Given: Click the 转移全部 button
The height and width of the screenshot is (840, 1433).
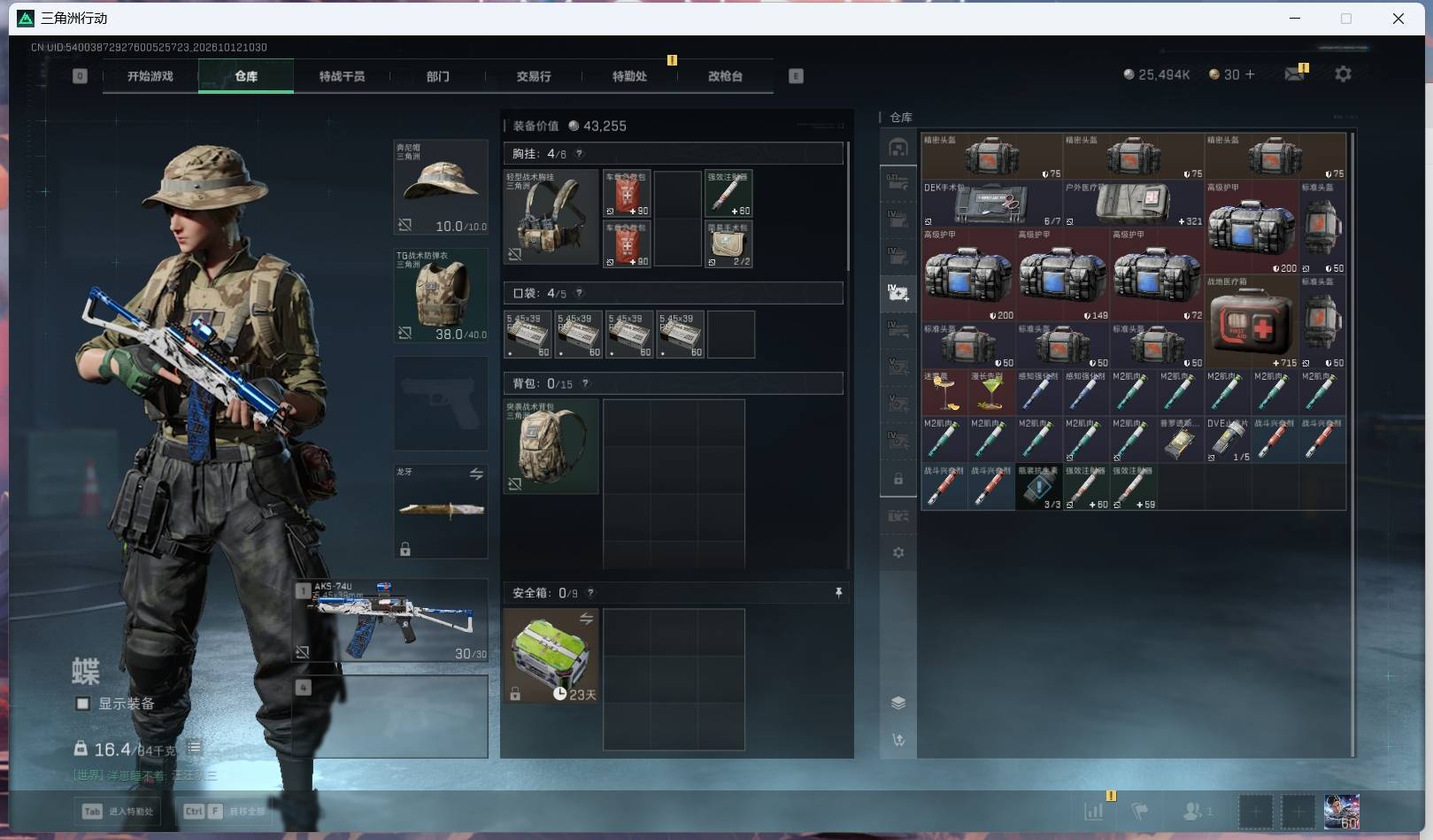Looking at the screenshot, I should tap(224, 811).
